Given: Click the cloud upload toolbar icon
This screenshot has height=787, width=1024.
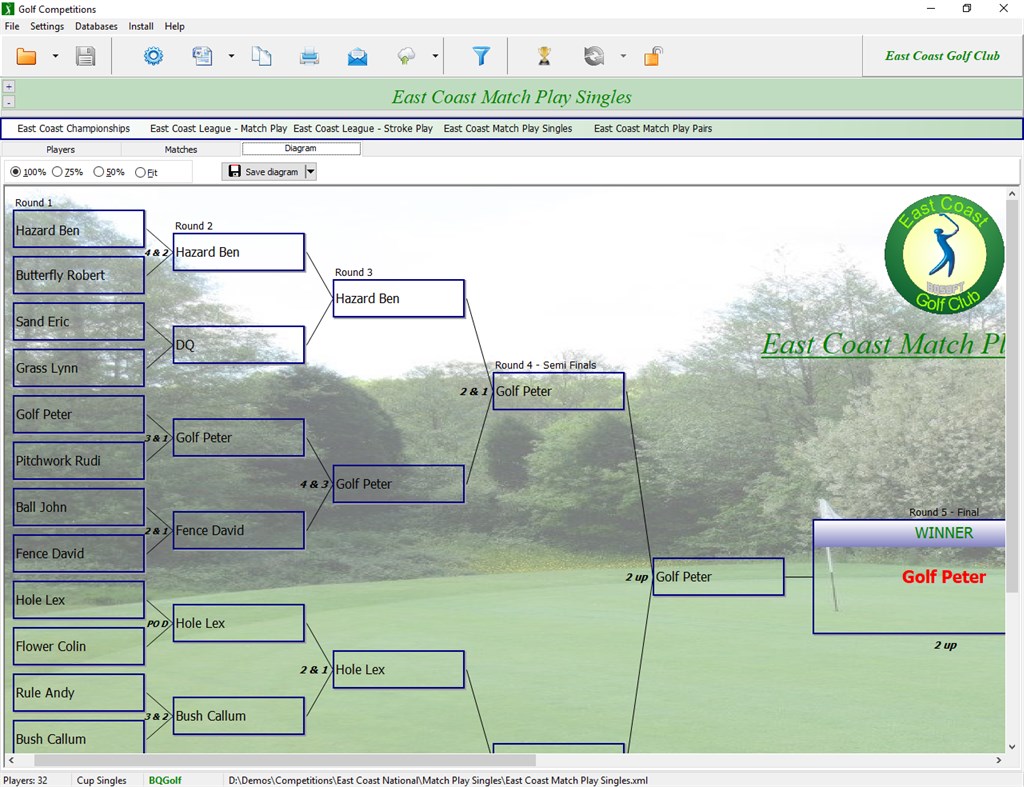Looking at the screenshot, I should 404,56.
